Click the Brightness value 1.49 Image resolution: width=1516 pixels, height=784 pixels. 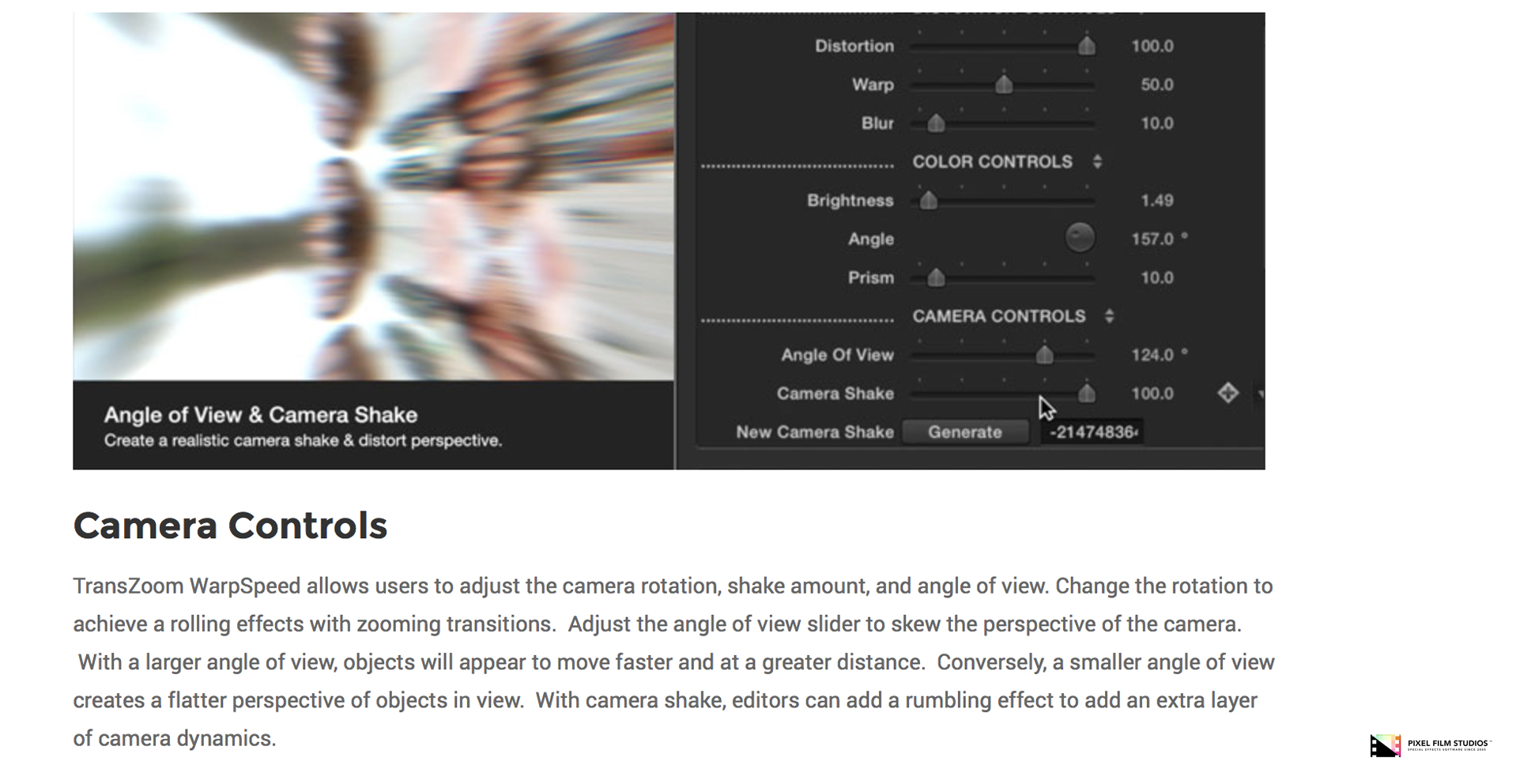(x=1157, y=200)
